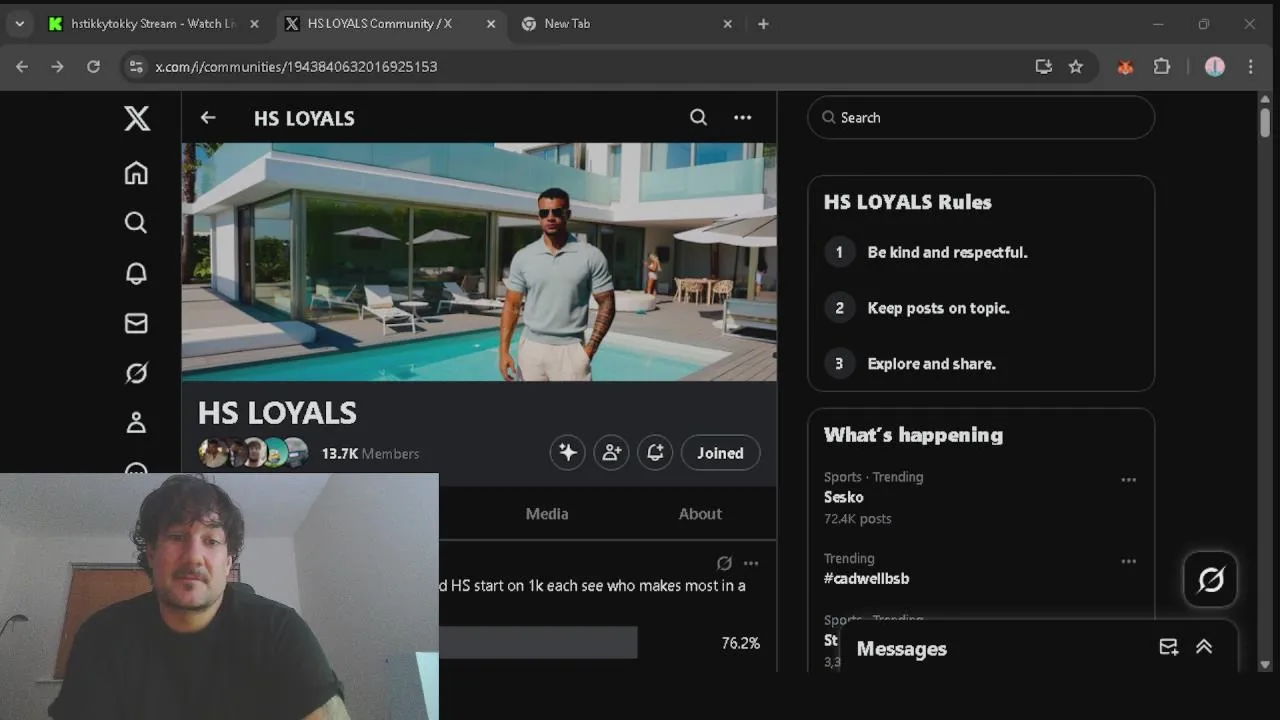Go back from HS LOYALS community
1280x720 pixels.
click(208, 118)
